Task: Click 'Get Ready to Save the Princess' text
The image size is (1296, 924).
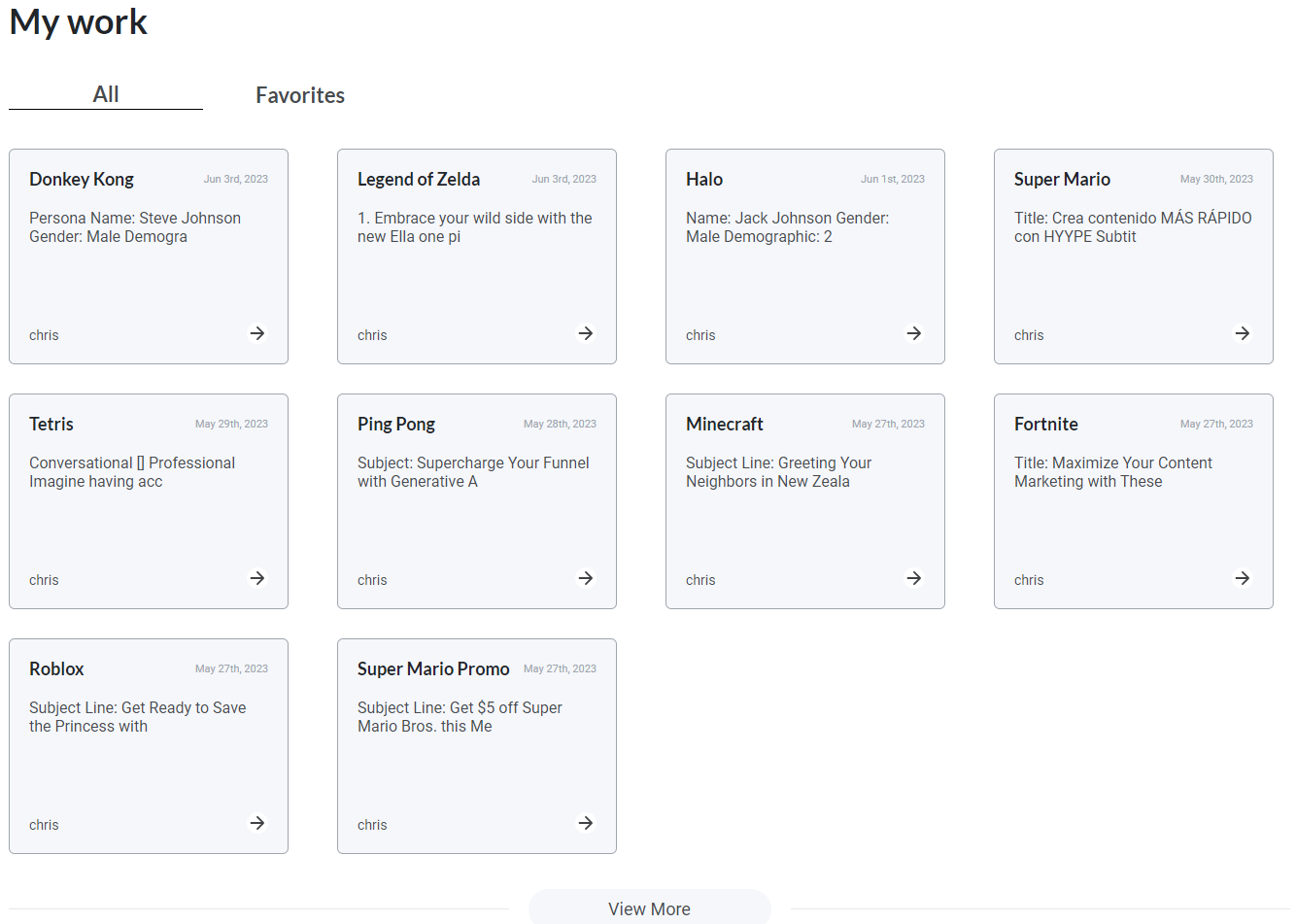Action: tap(138, 717)
